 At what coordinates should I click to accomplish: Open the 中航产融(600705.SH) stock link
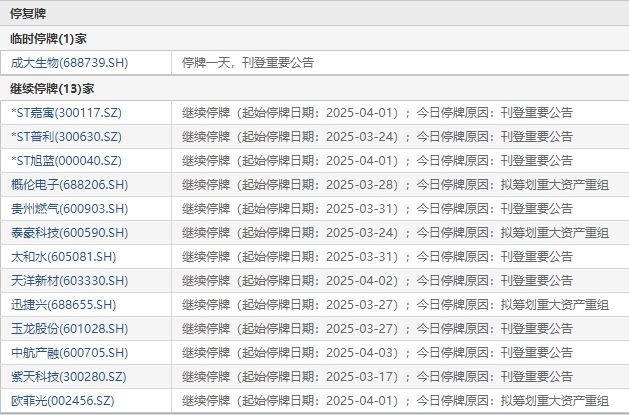pos(69,353)
